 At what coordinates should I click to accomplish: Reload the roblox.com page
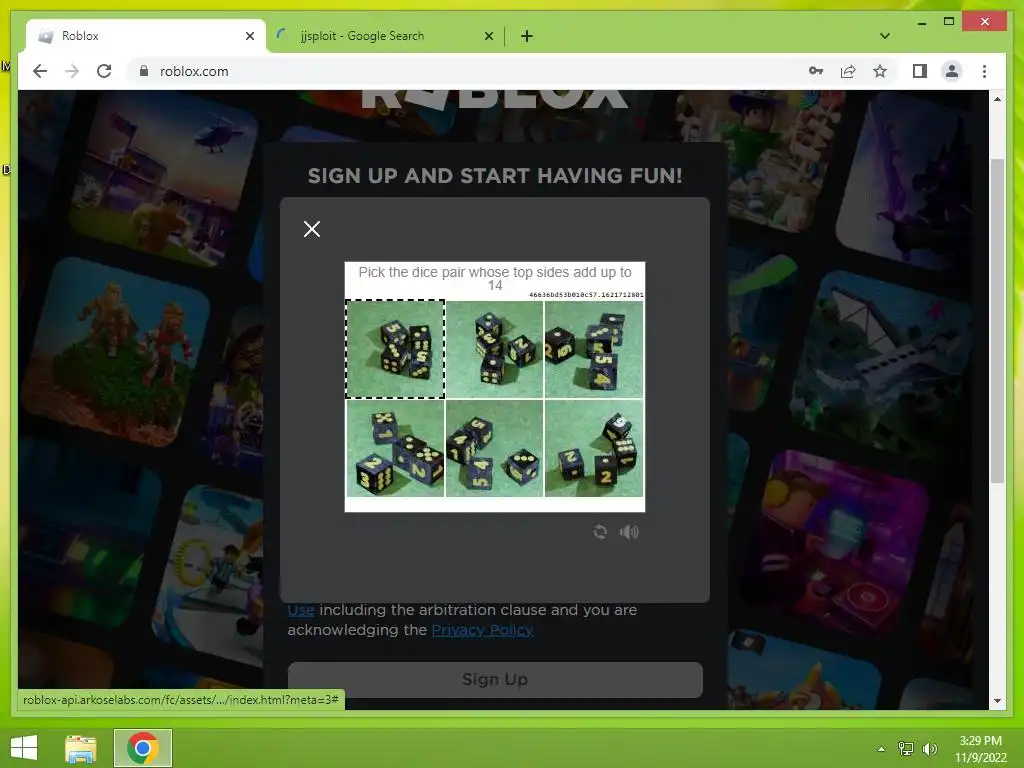pos(104,71)
